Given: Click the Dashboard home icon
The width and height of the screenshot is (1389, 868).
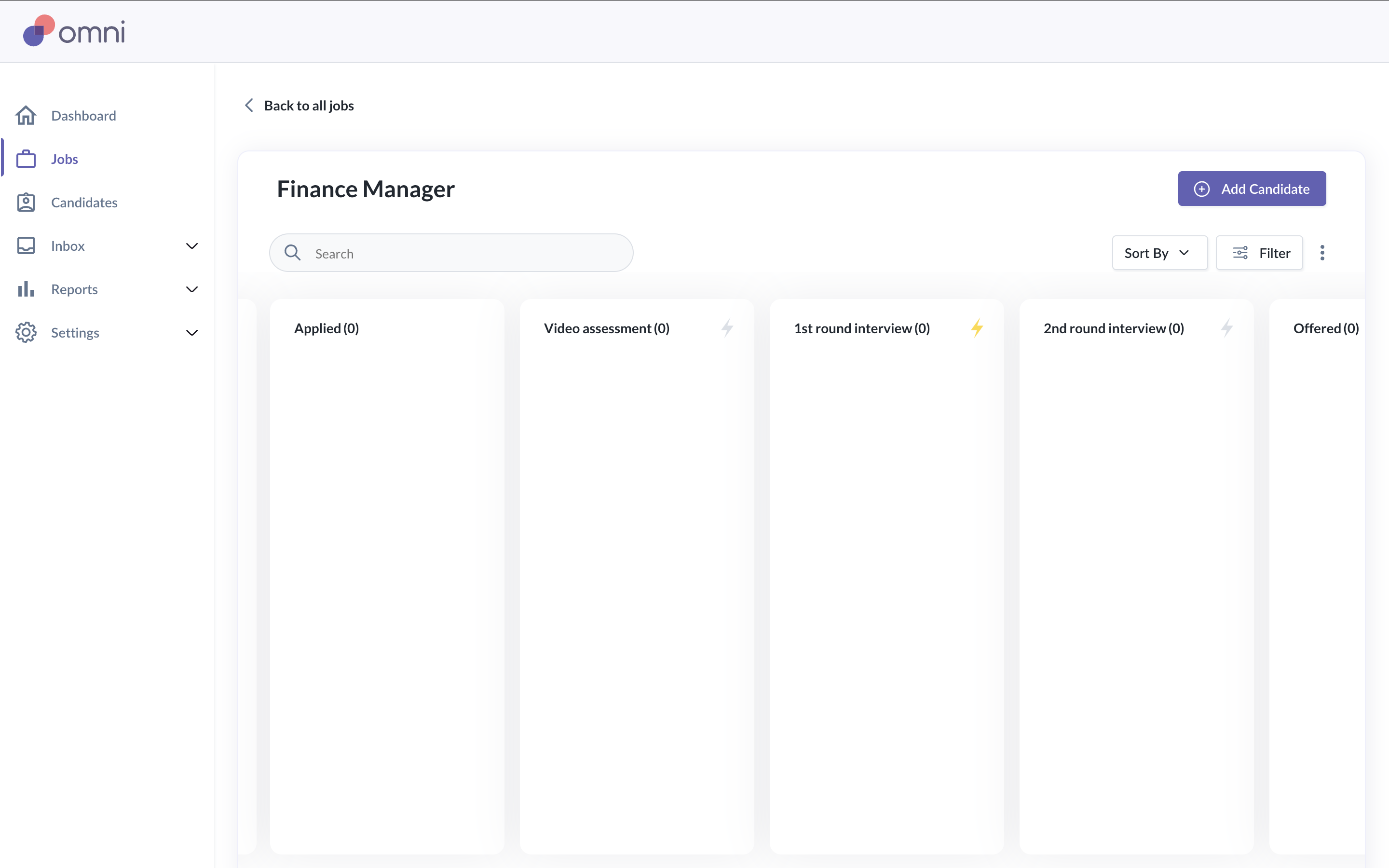Looking at the screenshot, I should (x=26, y=115).
